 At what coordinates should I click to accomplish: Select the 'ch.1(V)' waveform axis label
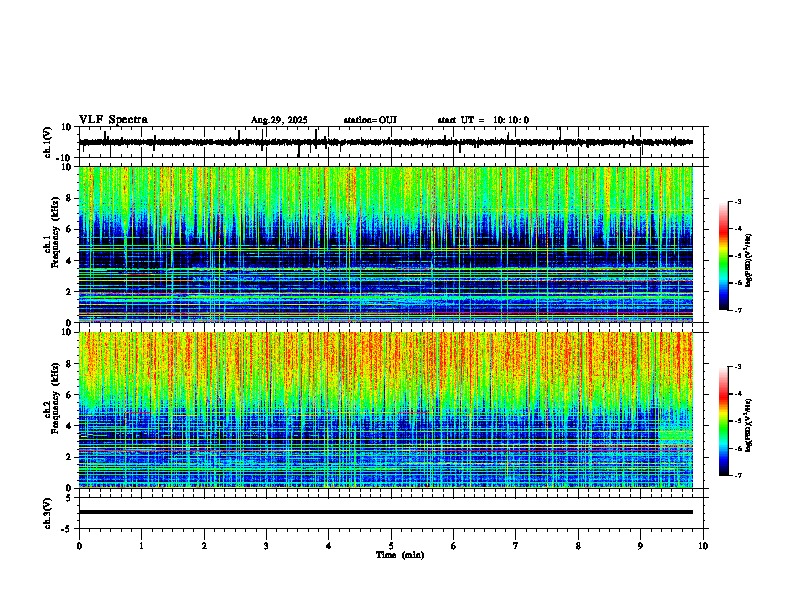48,142
